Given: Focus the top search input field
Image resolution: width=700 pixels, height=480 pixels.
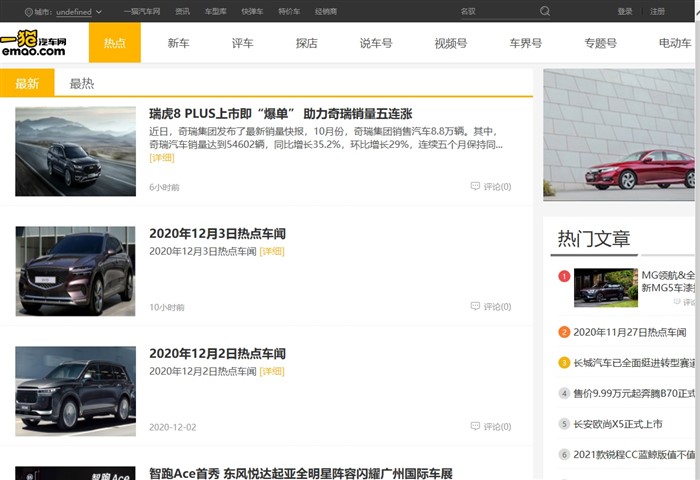Looking at the screenshot, I should pos(498,12).
